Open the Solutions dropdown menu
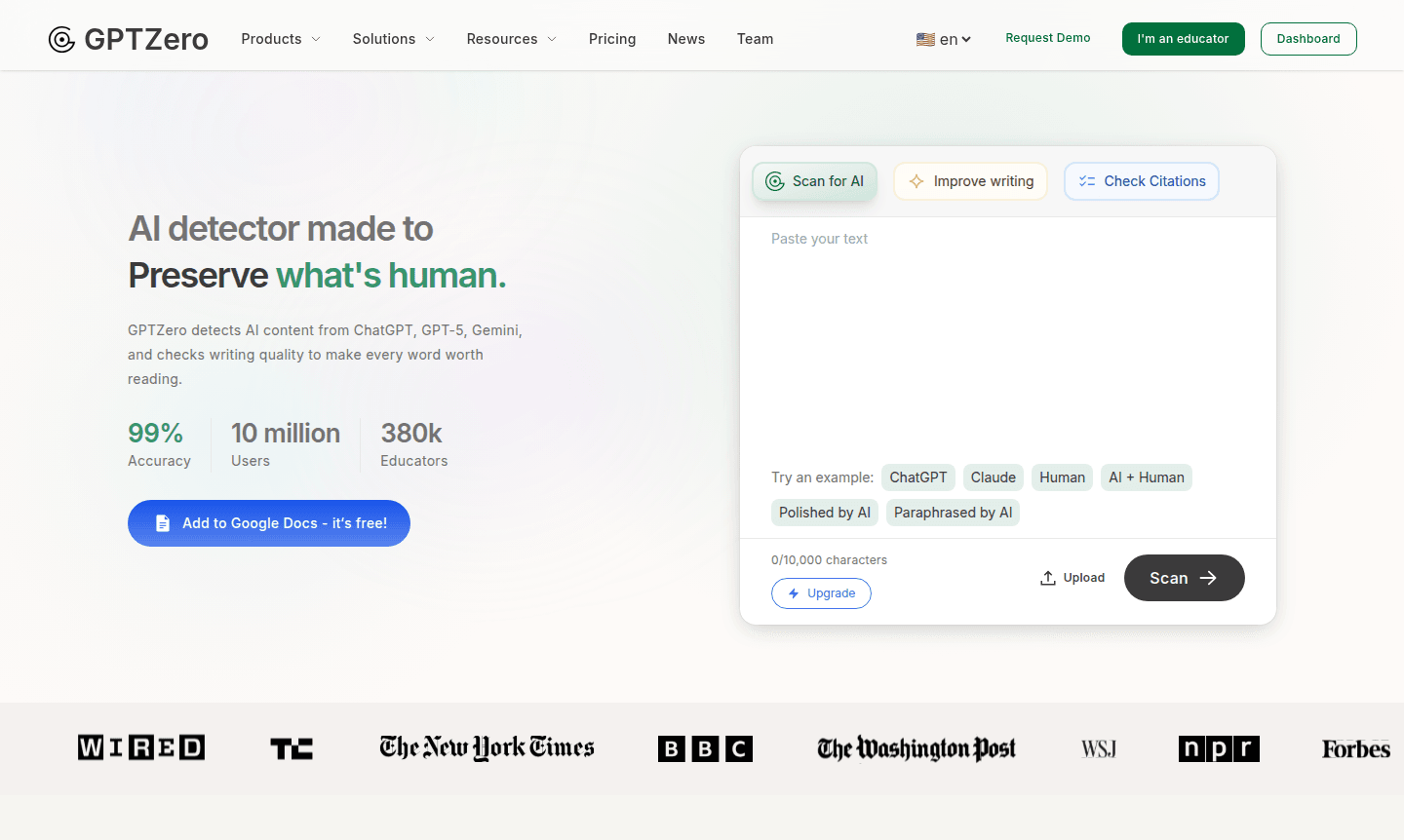Image resolution: width=1404 pixels, height=840 pixels. (x=393, y=39)
